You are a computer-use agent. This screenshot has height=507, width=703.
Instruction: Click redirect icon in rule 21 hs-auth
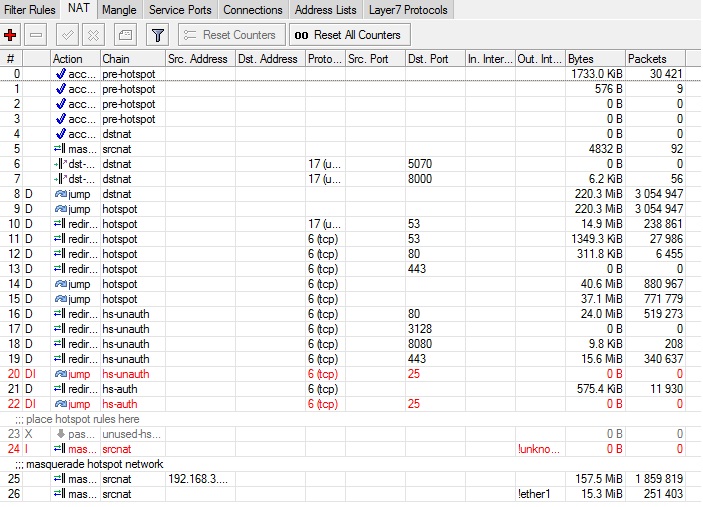[60, 389]
